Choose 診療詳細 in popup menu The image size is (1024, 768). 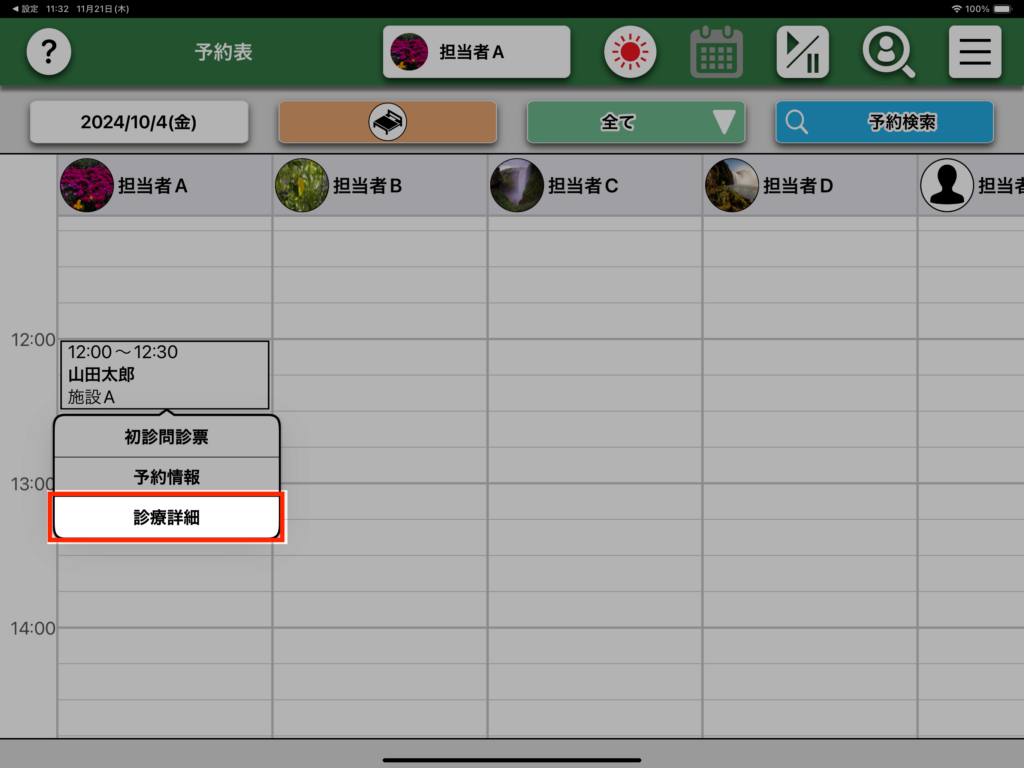166,518
